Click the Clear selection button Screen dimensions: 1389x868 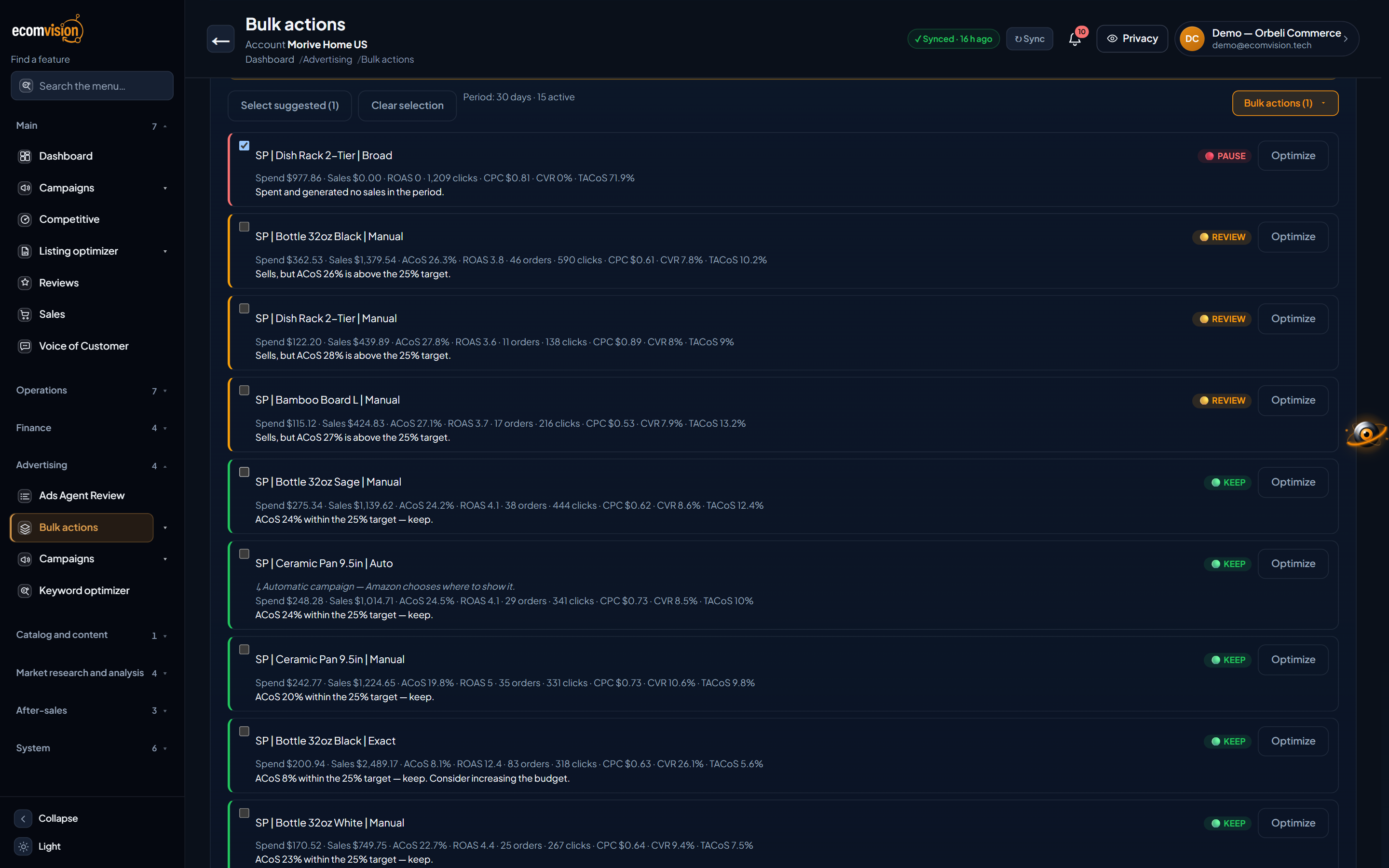pos(408,106)
